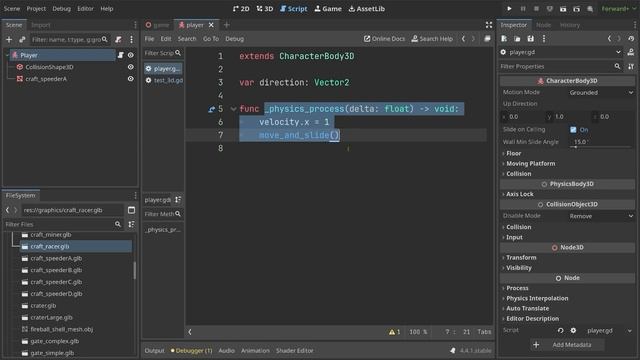Jump to _physics_pr... method in list
Viewport: 640px width, 360px height.
point(163,230)
